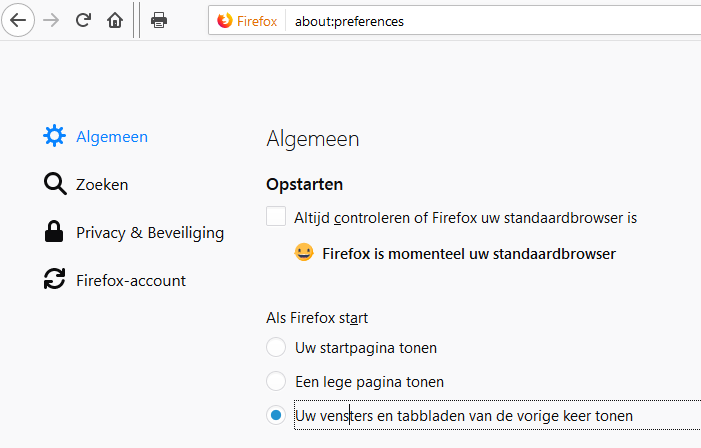Reload the current page
The image size is (701, 448).
[x=84, y=20]
